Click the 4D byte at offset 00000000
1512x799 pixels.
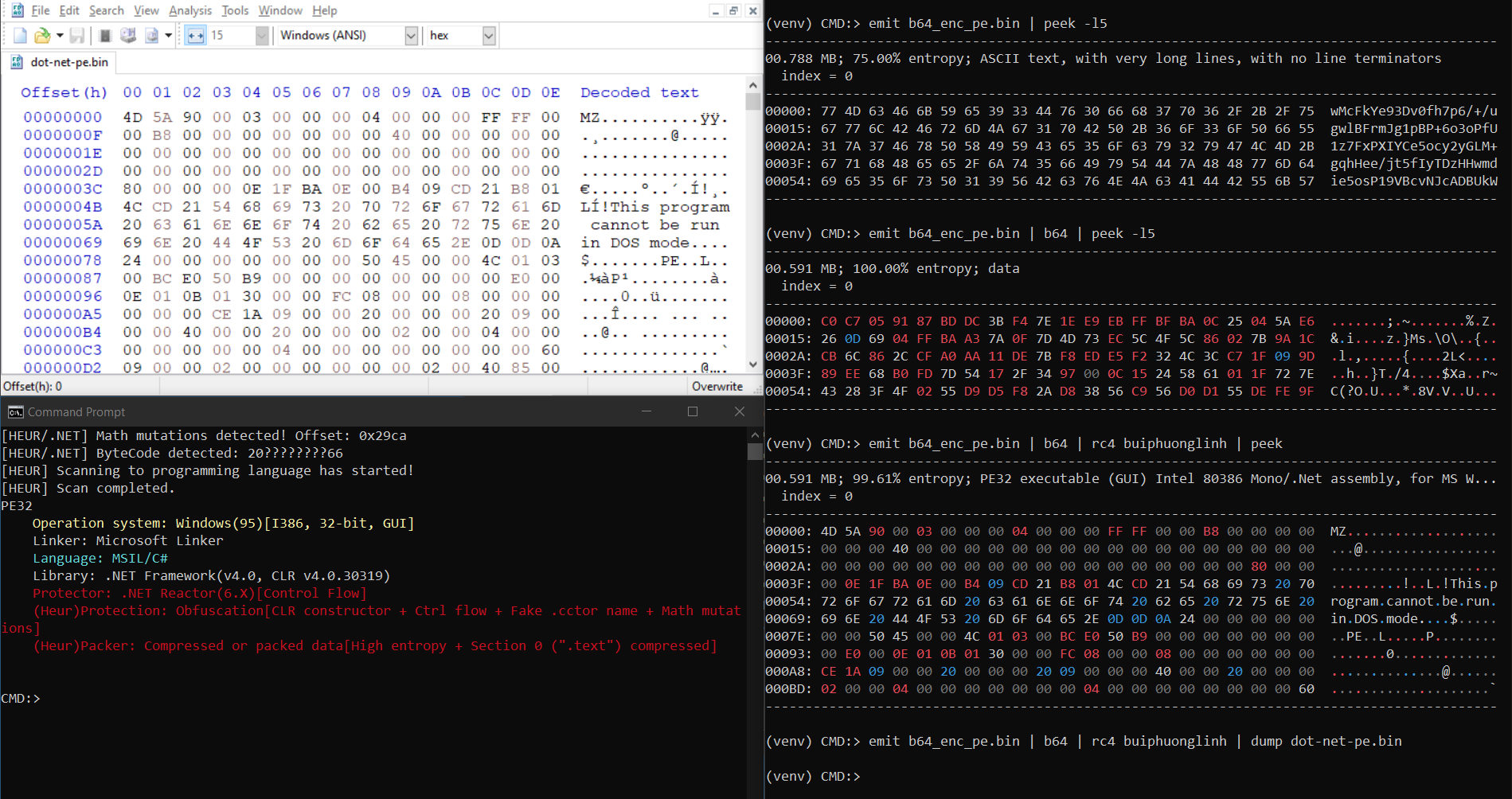pyautogui.click(x=132, y=117)
